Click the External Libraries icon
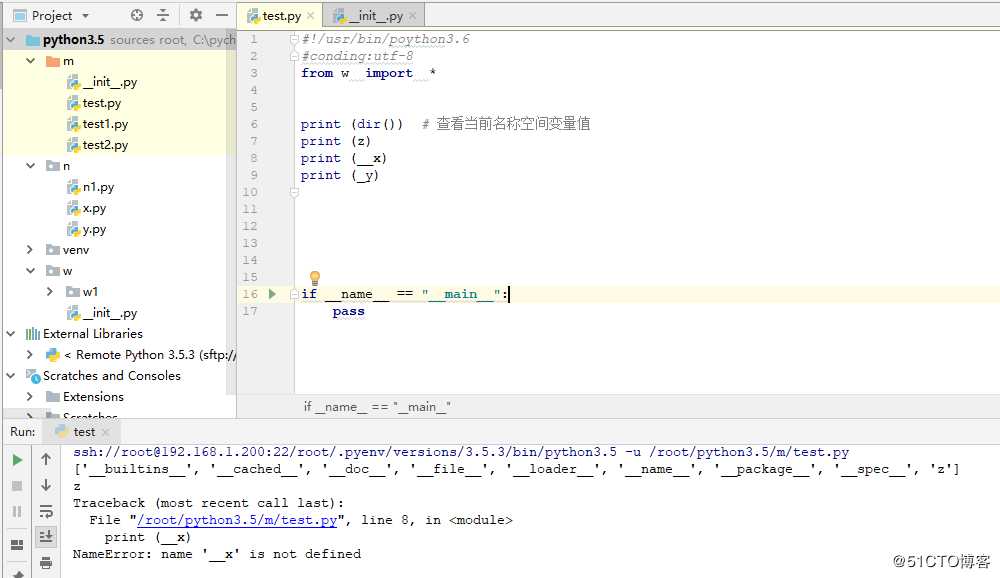Viewport: 1000px width, 578px height. [x=33, y=334]
